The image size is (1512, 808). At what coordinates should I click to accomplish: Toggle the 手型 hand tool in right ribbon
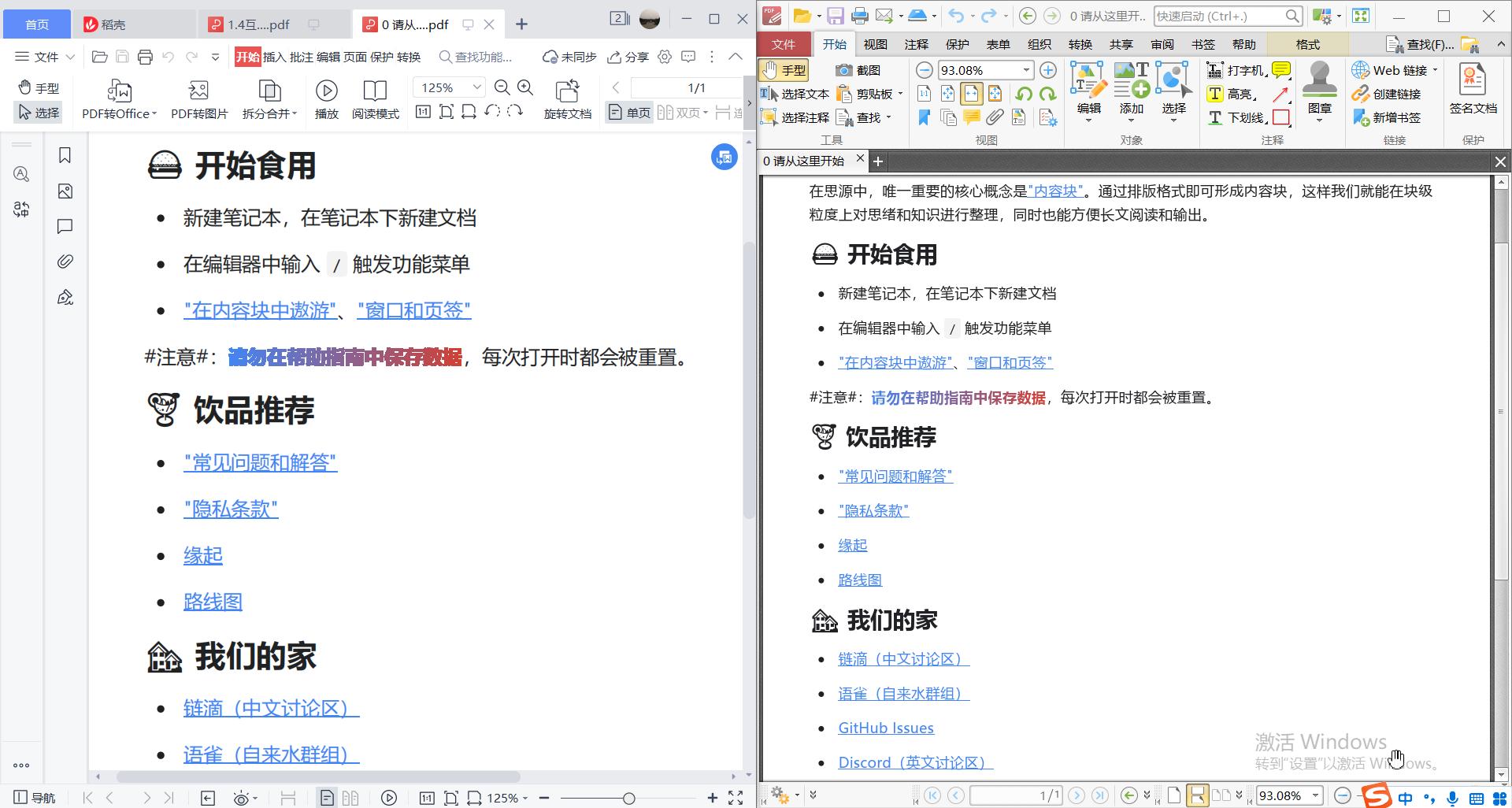[x=784, y=70]
